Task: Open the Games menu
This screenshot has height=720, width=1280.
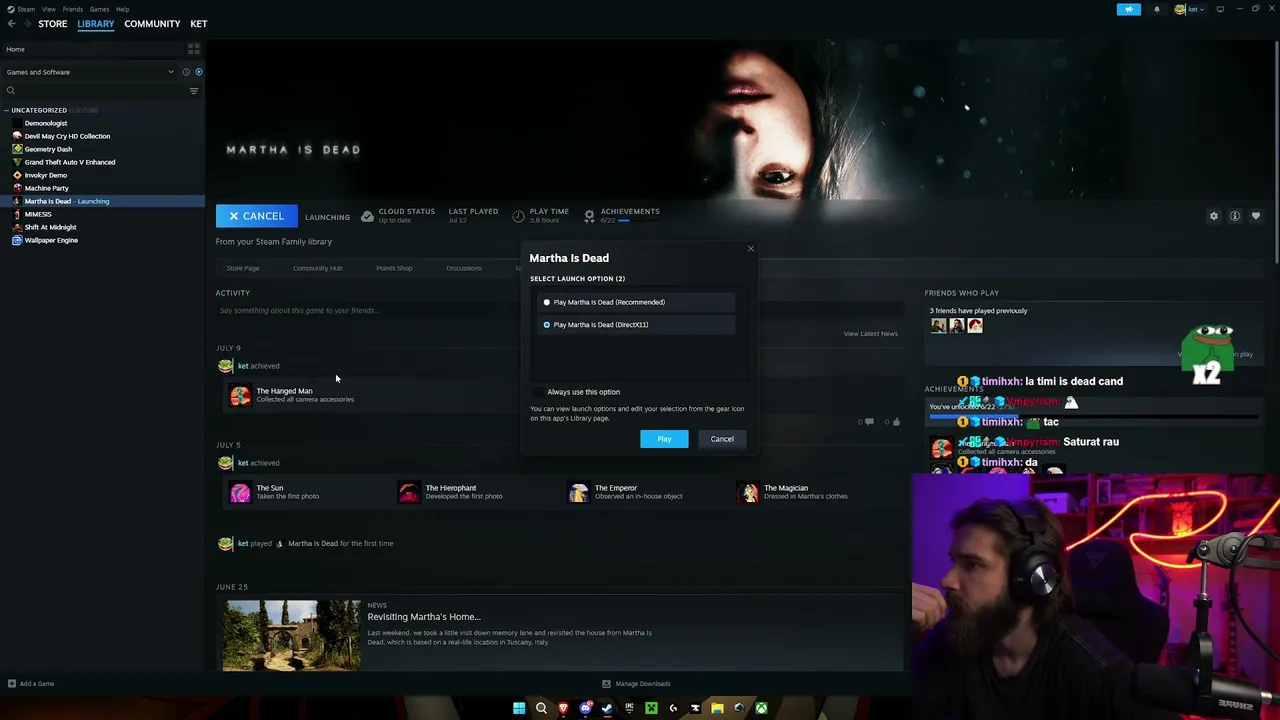Action: pos(99,9)
